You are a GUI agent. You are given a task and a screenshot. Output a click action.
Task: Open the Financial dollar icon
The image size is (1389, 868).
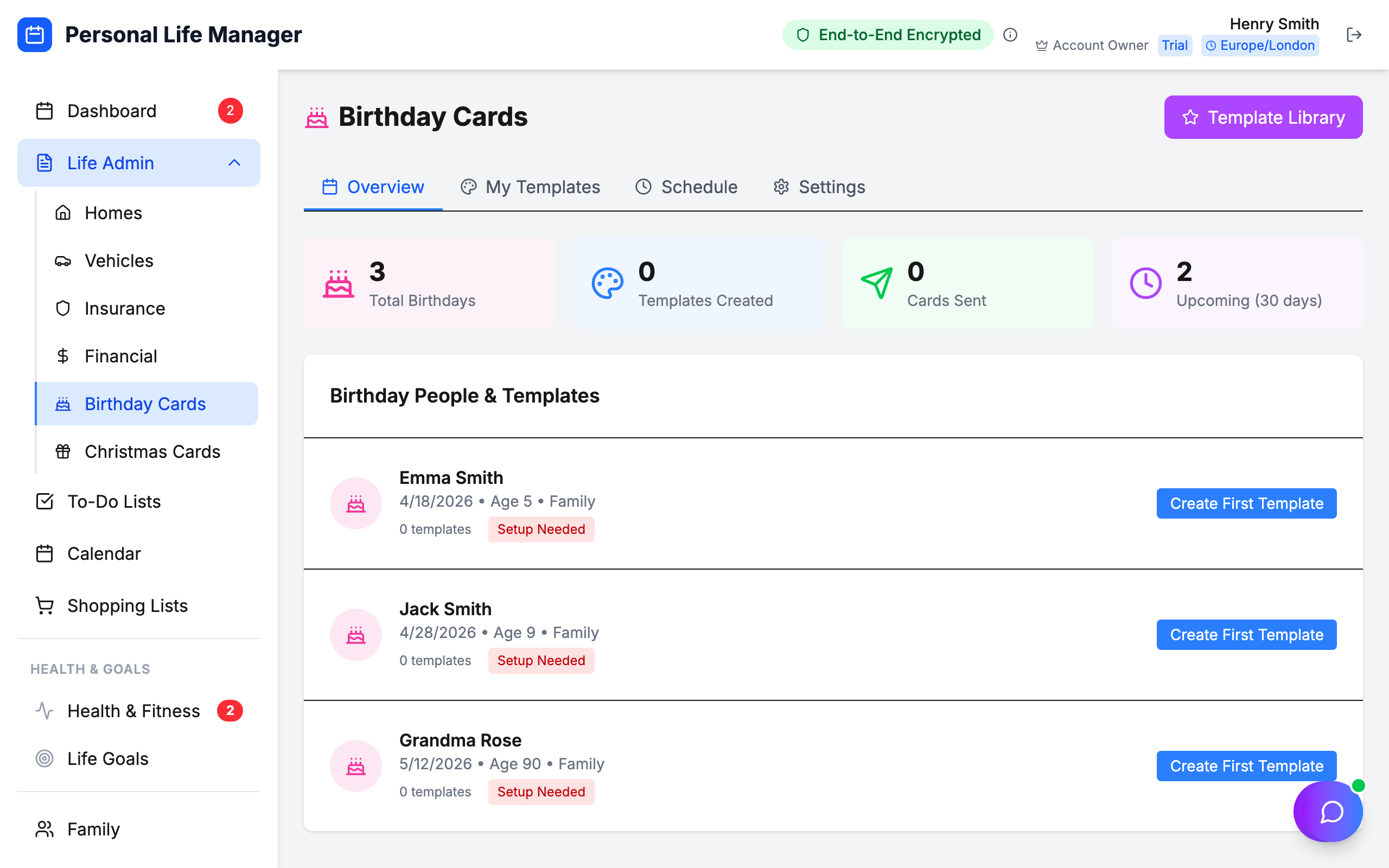[x=63, y=356]
